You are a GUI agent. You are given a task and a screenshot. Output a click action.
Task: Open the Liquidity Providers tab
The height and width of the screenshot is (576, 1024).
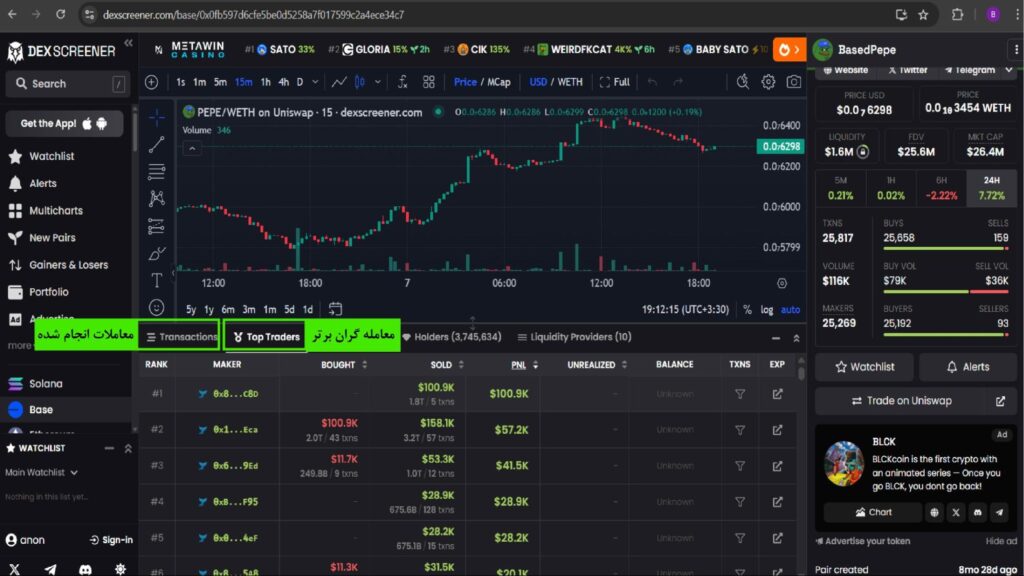click(574, 337)
